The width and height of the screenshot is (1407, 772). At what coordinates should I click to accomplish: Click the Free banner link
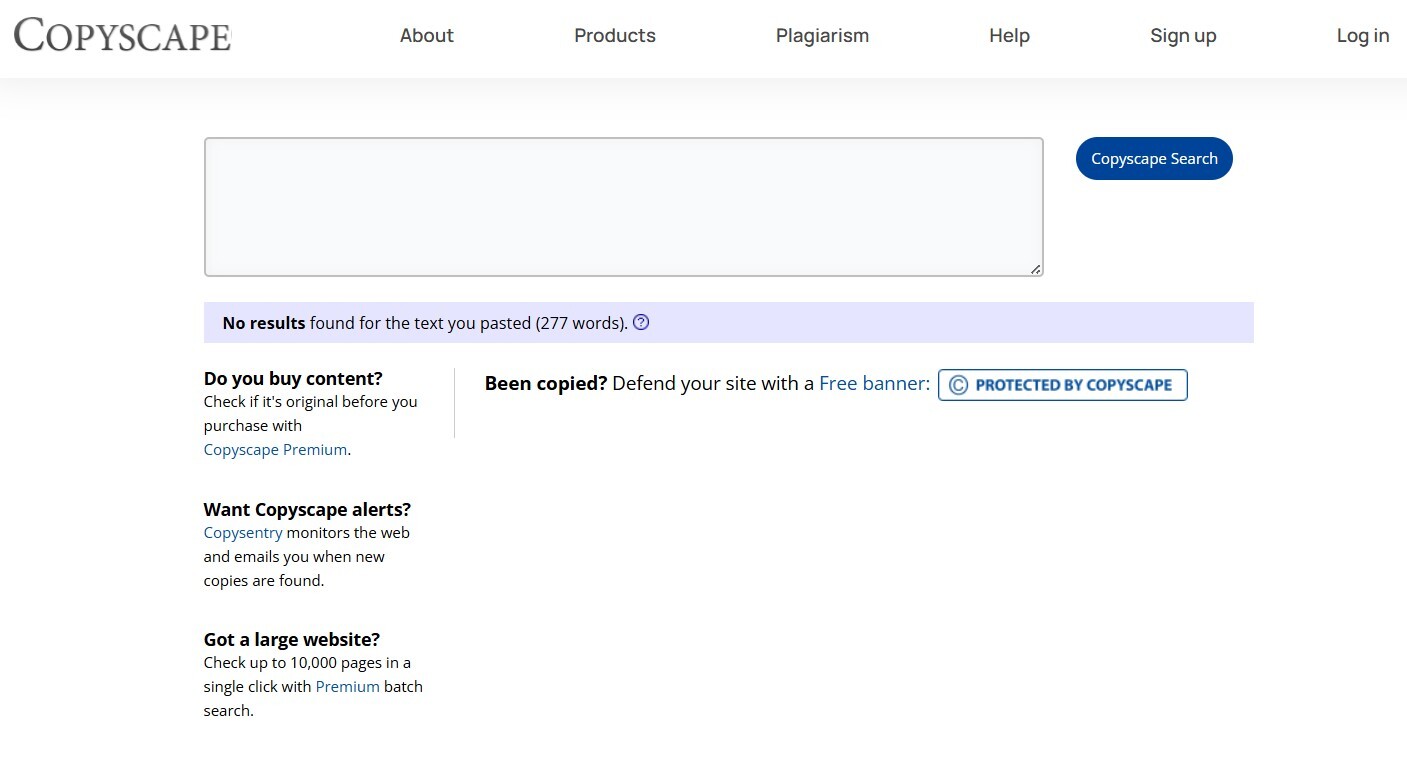(869, 383)
